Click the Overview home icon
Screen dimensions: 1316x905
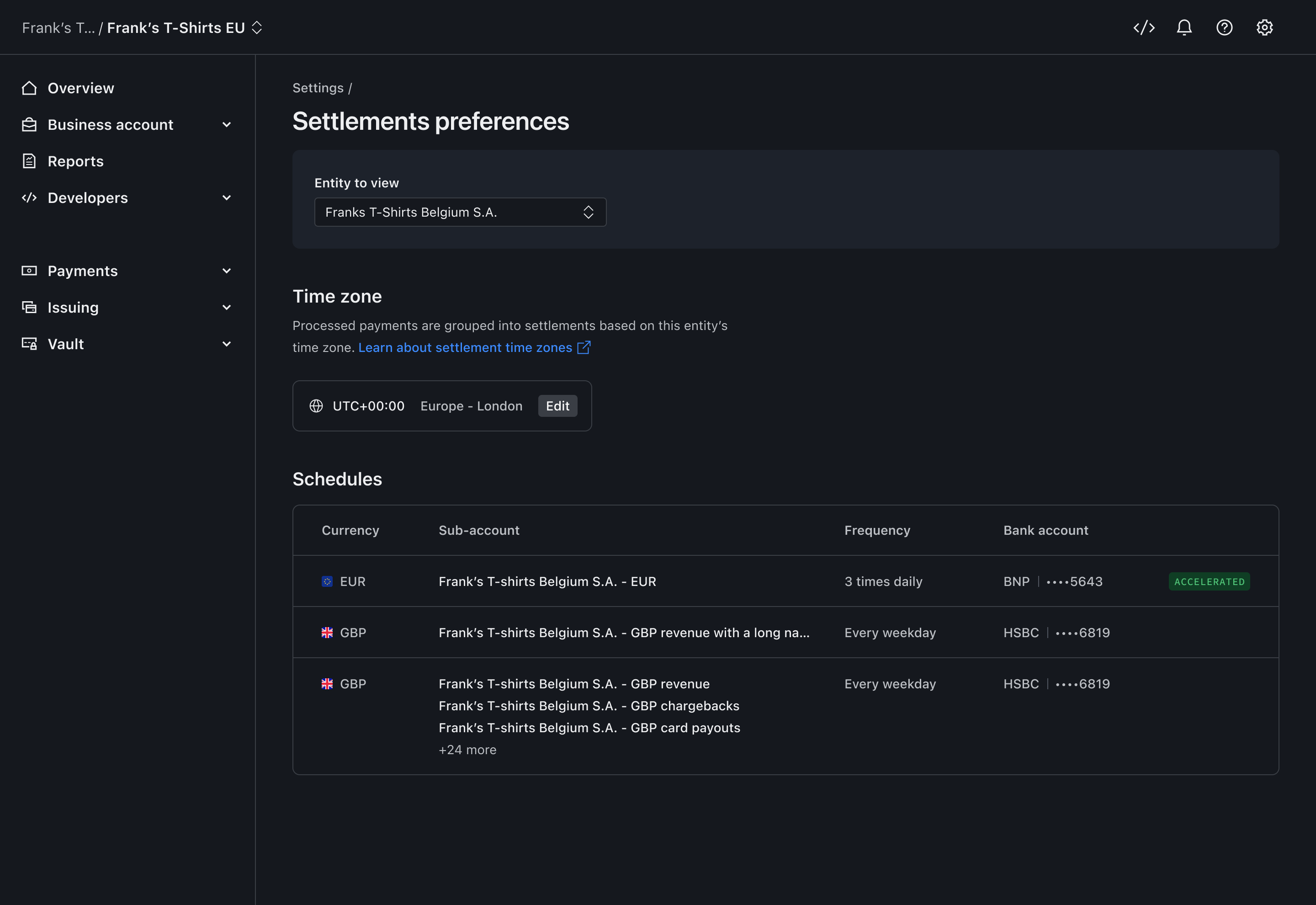click(x=29, y=88)
